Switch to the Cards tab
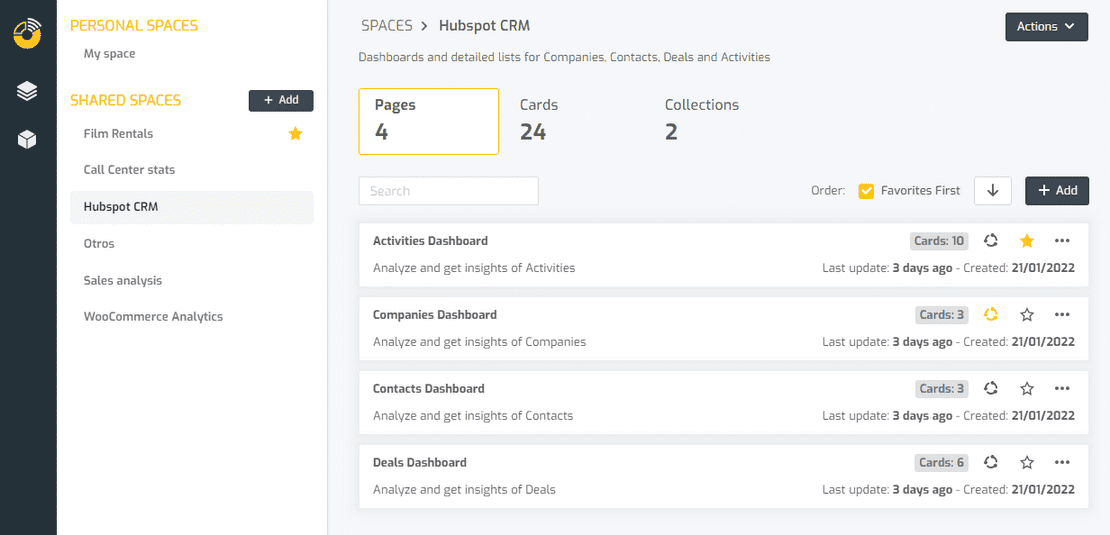 coord(539,120)
